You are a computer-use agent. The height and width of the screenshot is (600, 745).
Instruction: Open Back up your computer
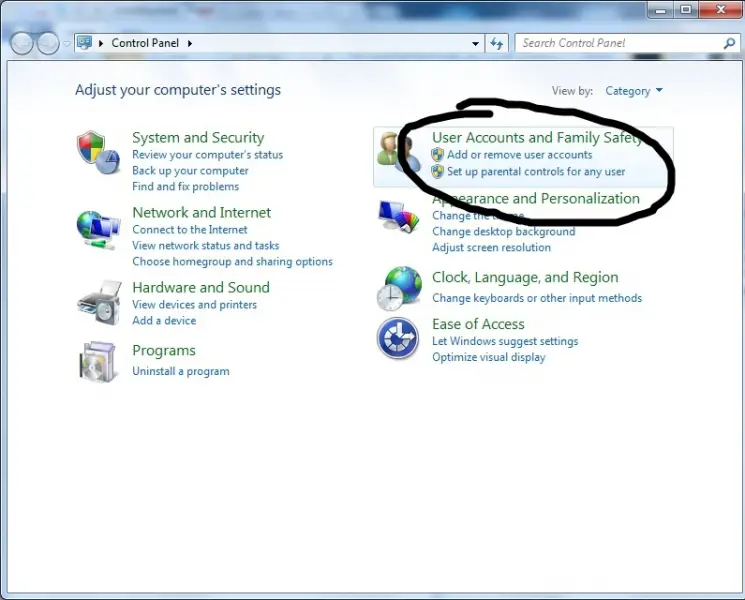click(x=190, y=170)
